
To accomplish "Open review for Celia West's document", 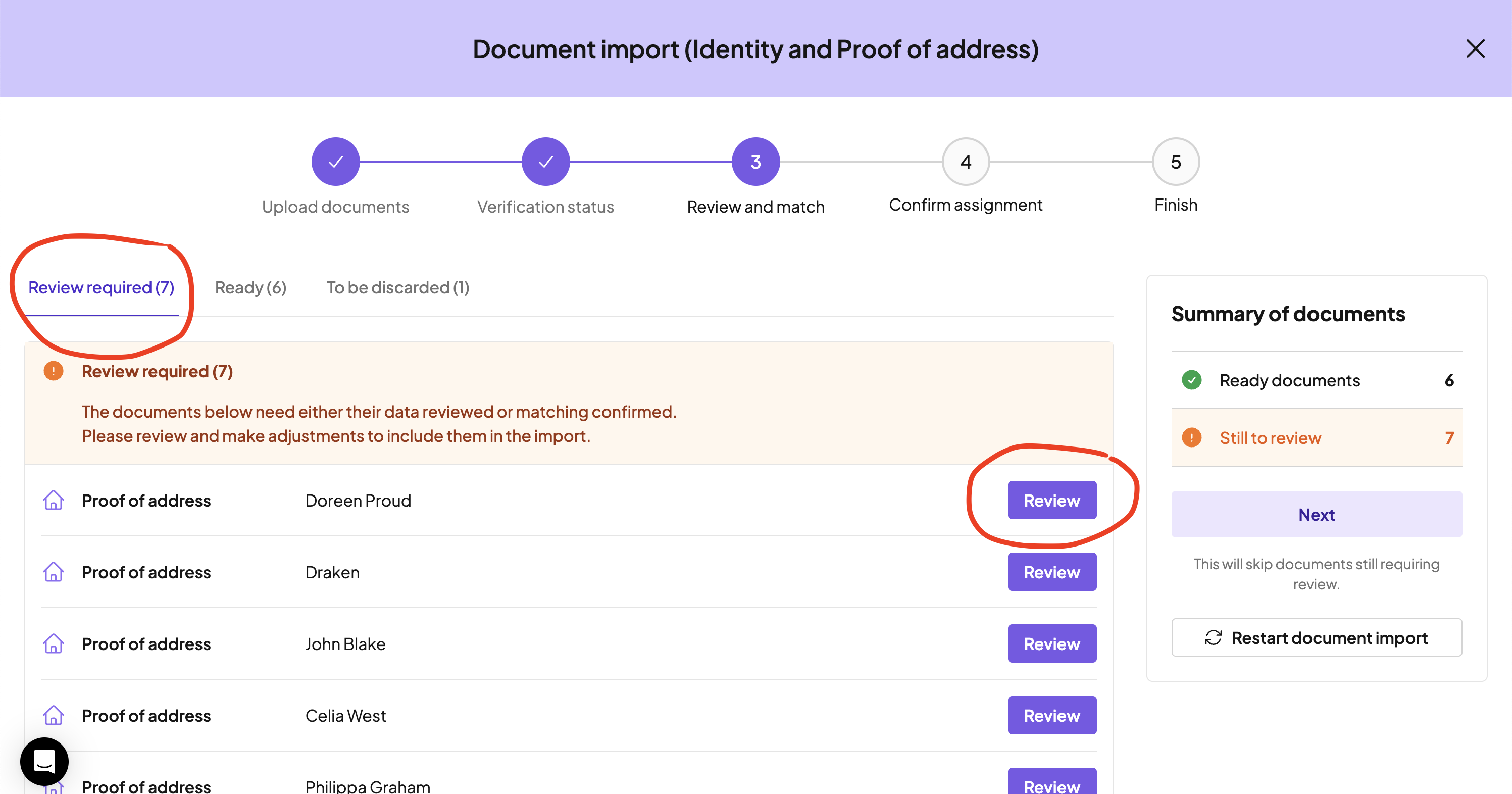I will pos(1051,715).
